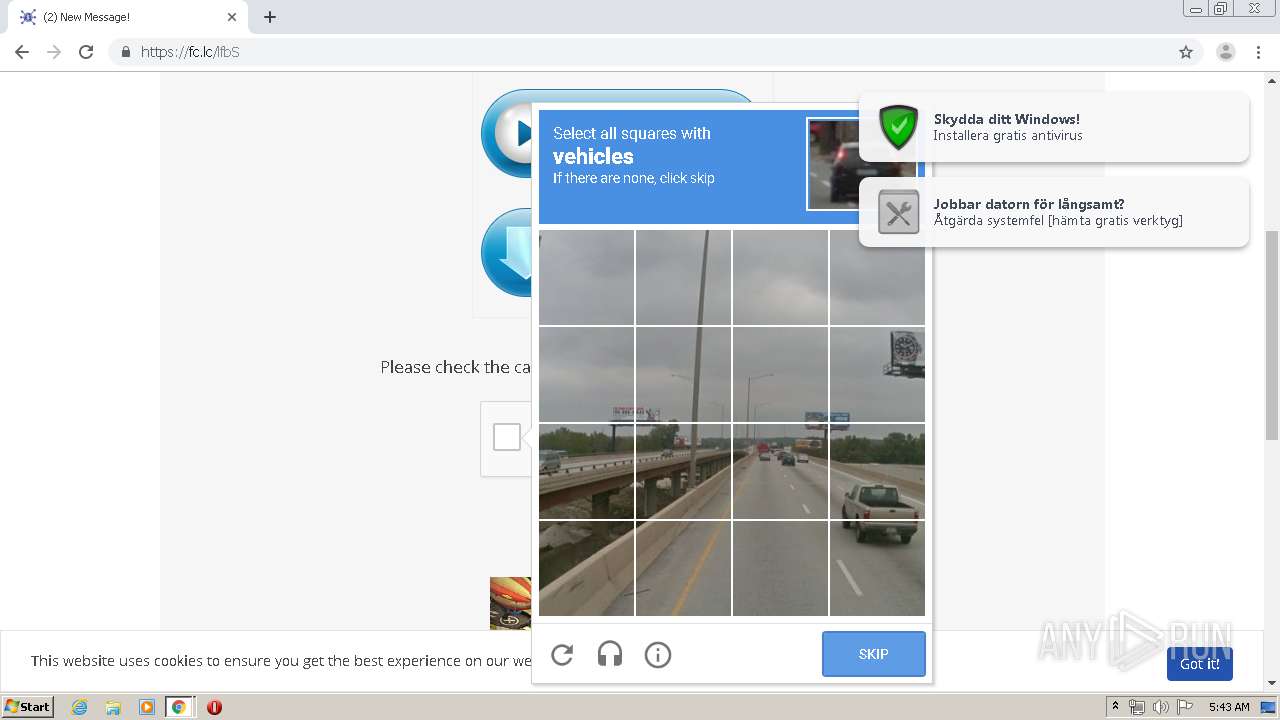View site security via the padlock icon

tap(125, 52)
